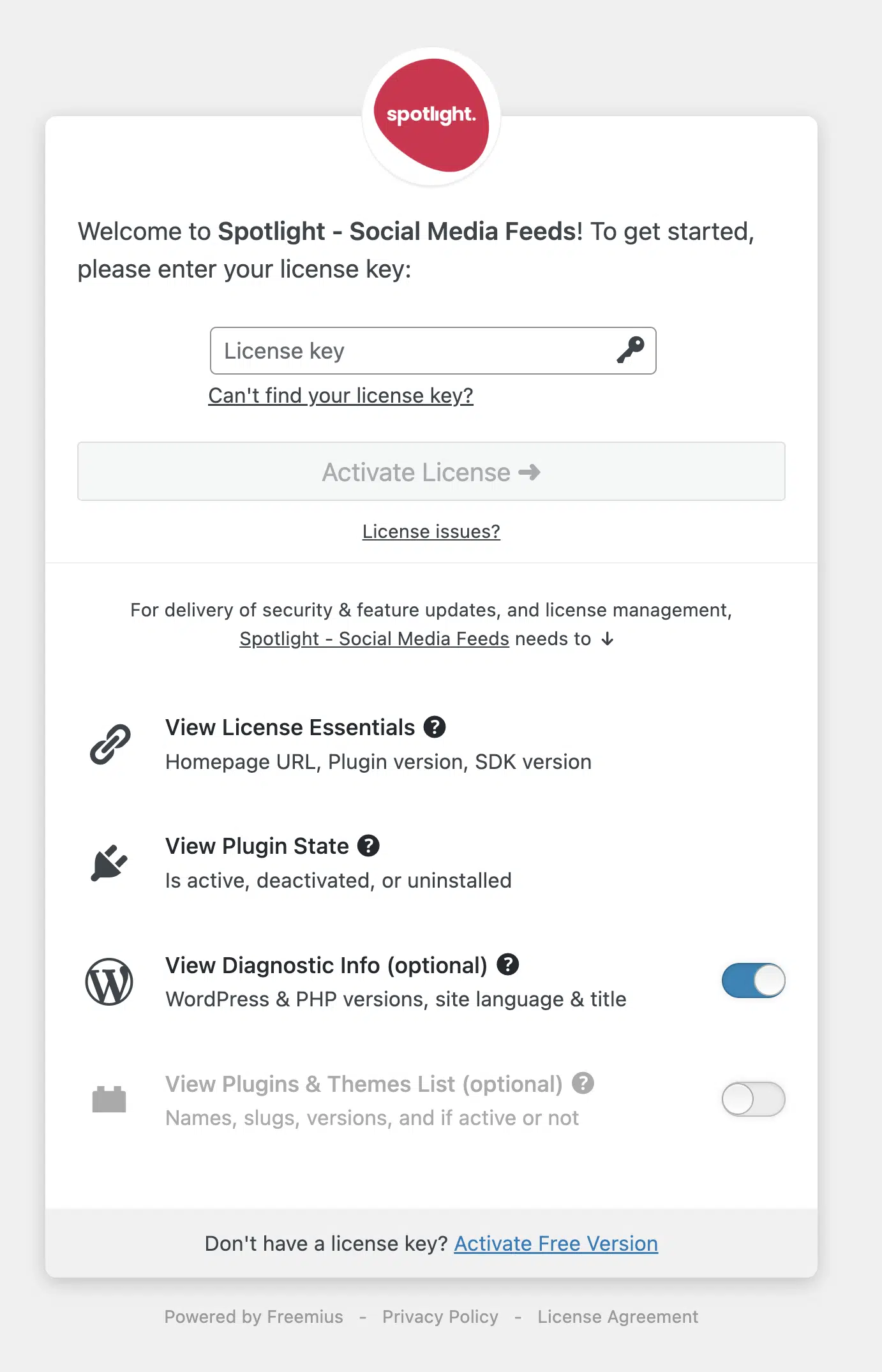Collapse permissions with the down arrow
This screenshot has height=1372, width=882.
[x=608, y=639]
